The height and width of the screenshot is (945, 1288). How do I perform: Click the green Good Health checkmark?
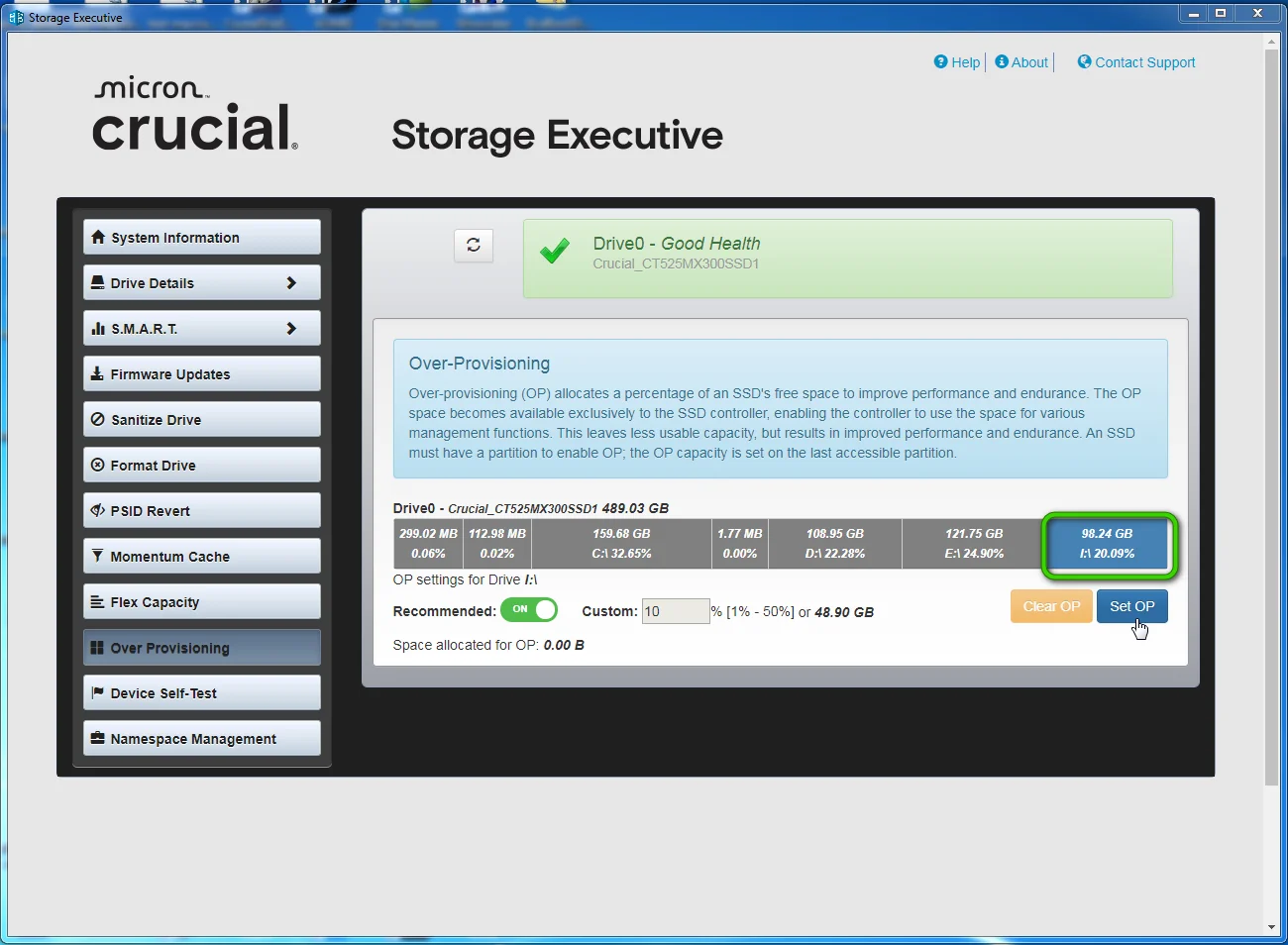tap(555, 252)
